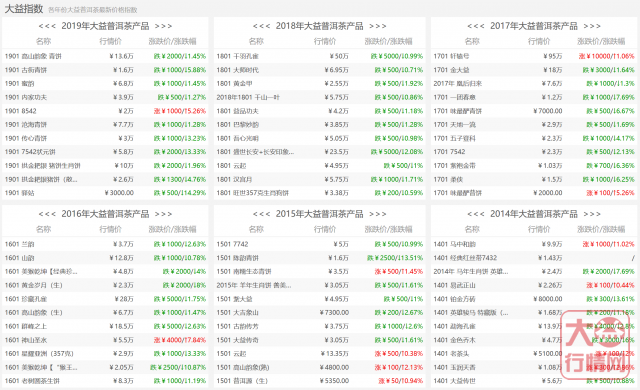Select the 1401 易武正山 product name

pos(454,285)
